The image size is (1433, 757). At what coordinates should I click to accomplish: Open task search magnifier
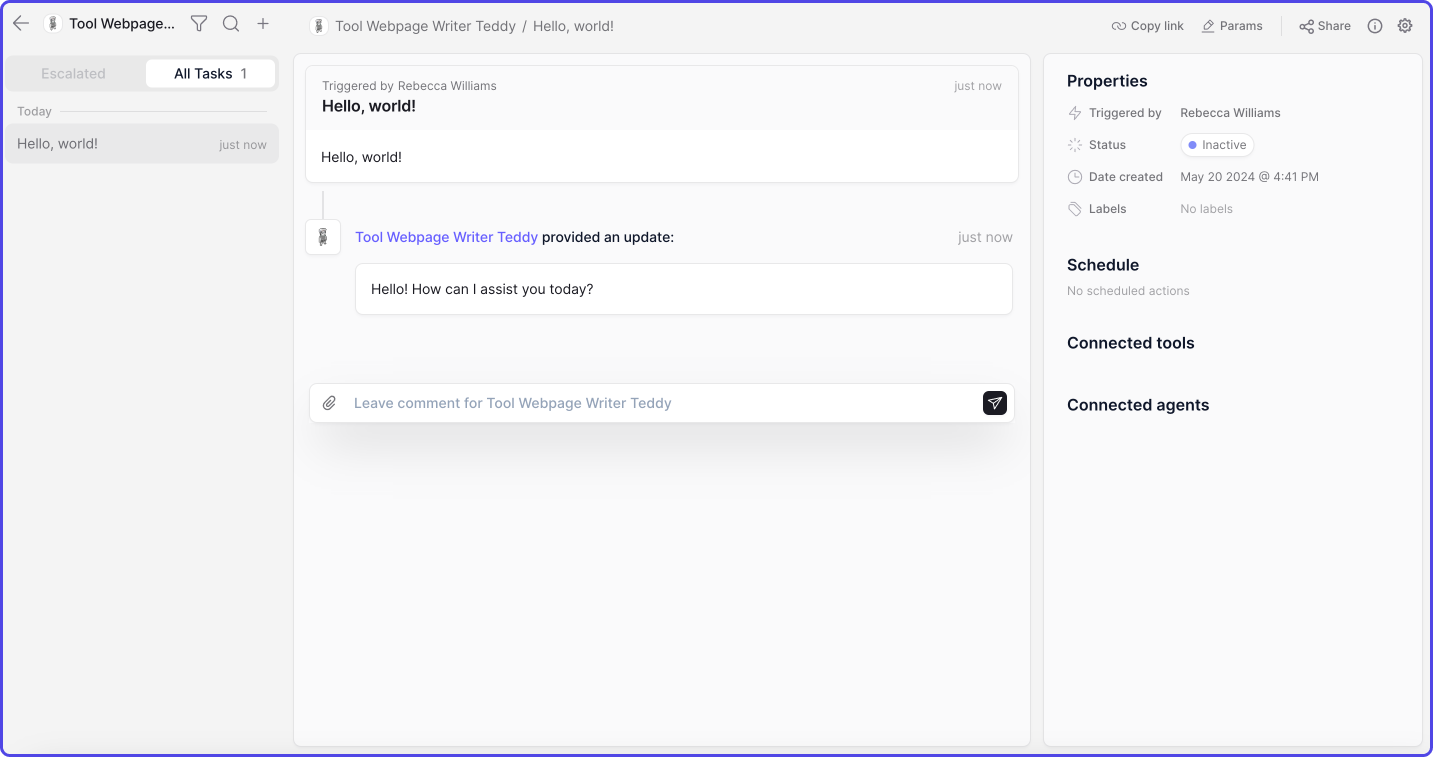pos(231,24)
